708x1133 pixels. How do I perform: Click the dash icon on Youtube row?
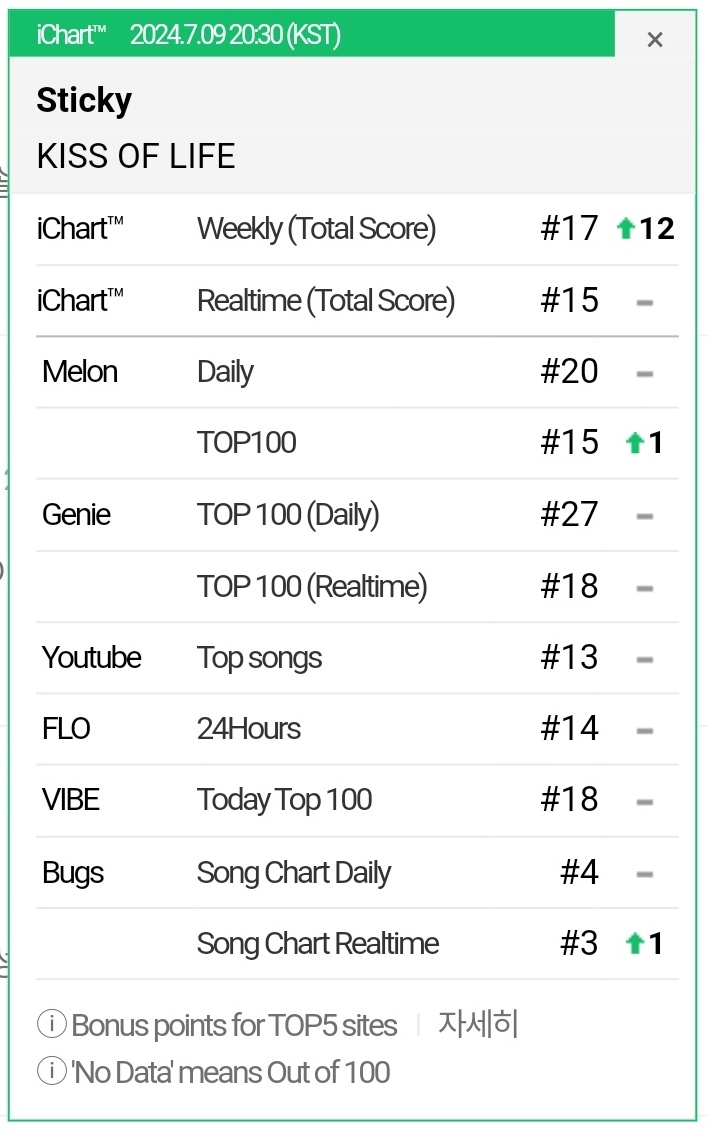[x=645, y=659]
